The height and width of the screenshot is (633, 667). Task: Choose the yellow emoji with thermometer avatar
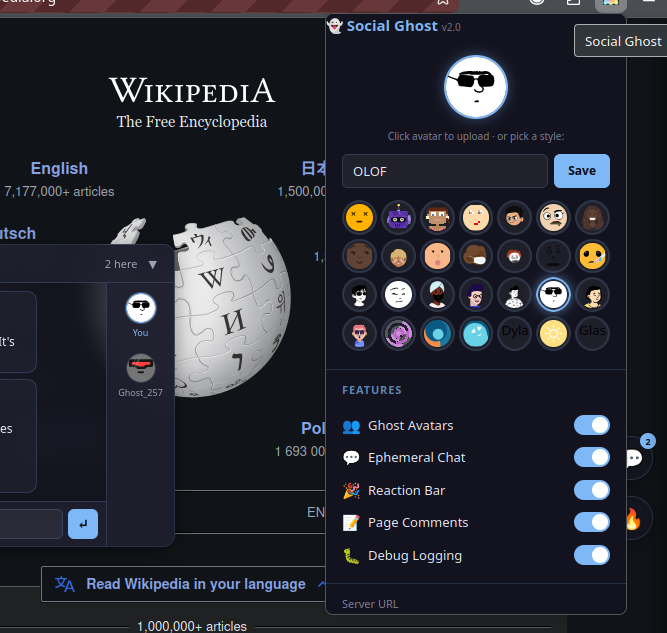point(592,256)
